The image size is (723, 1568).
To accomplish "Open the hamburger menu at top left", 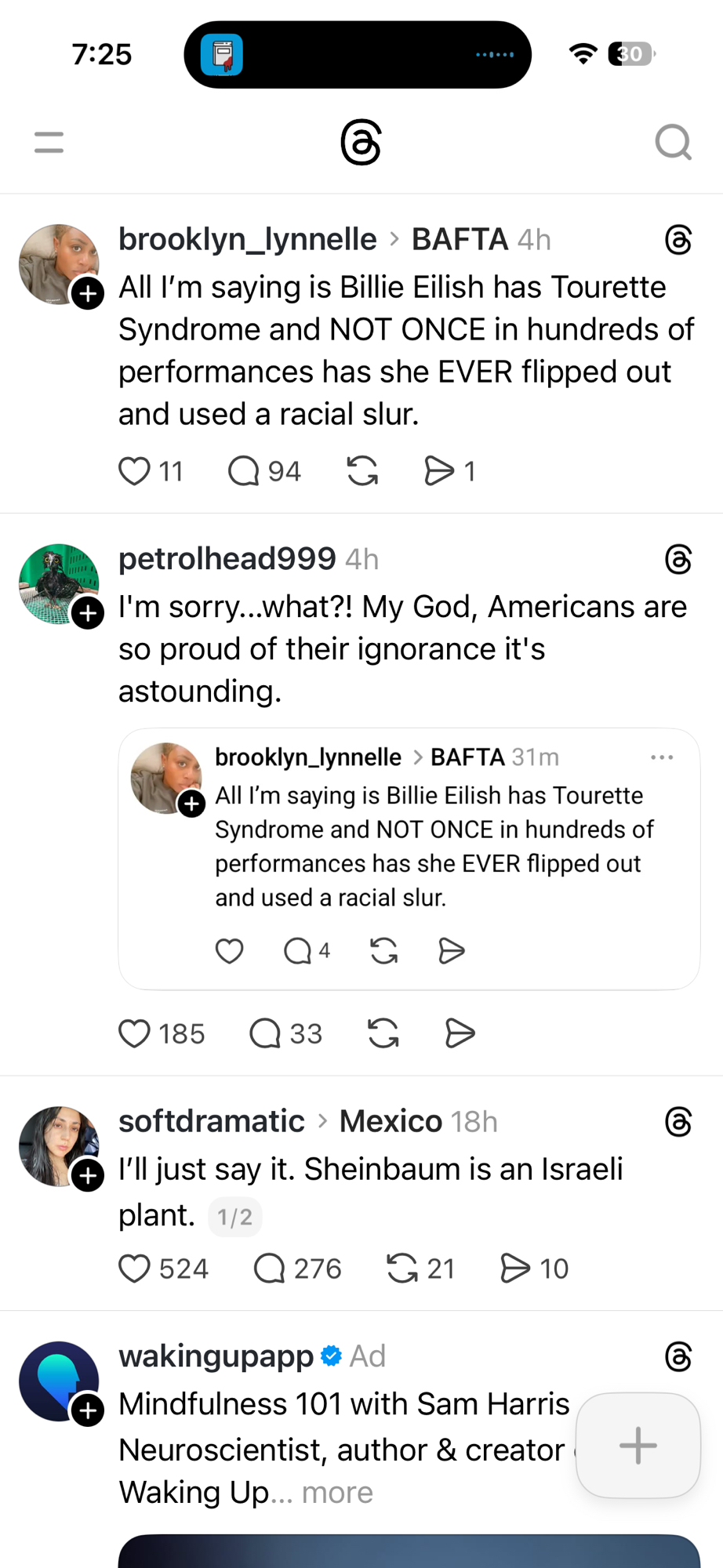I will point(49,142).
